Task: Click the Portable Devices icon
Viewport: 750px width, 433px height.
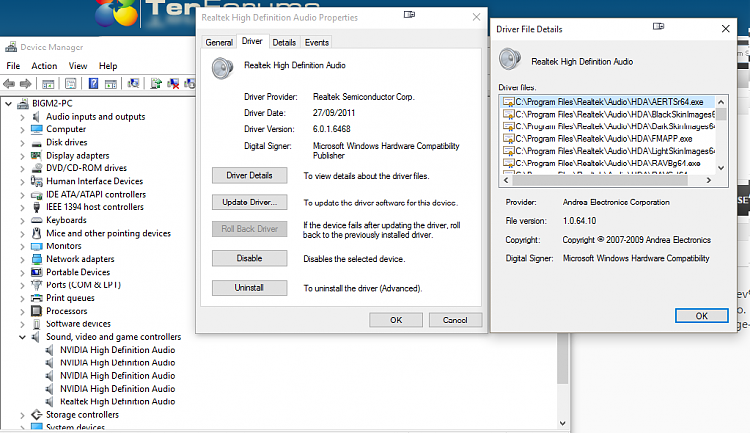Action: coord(36,272)
